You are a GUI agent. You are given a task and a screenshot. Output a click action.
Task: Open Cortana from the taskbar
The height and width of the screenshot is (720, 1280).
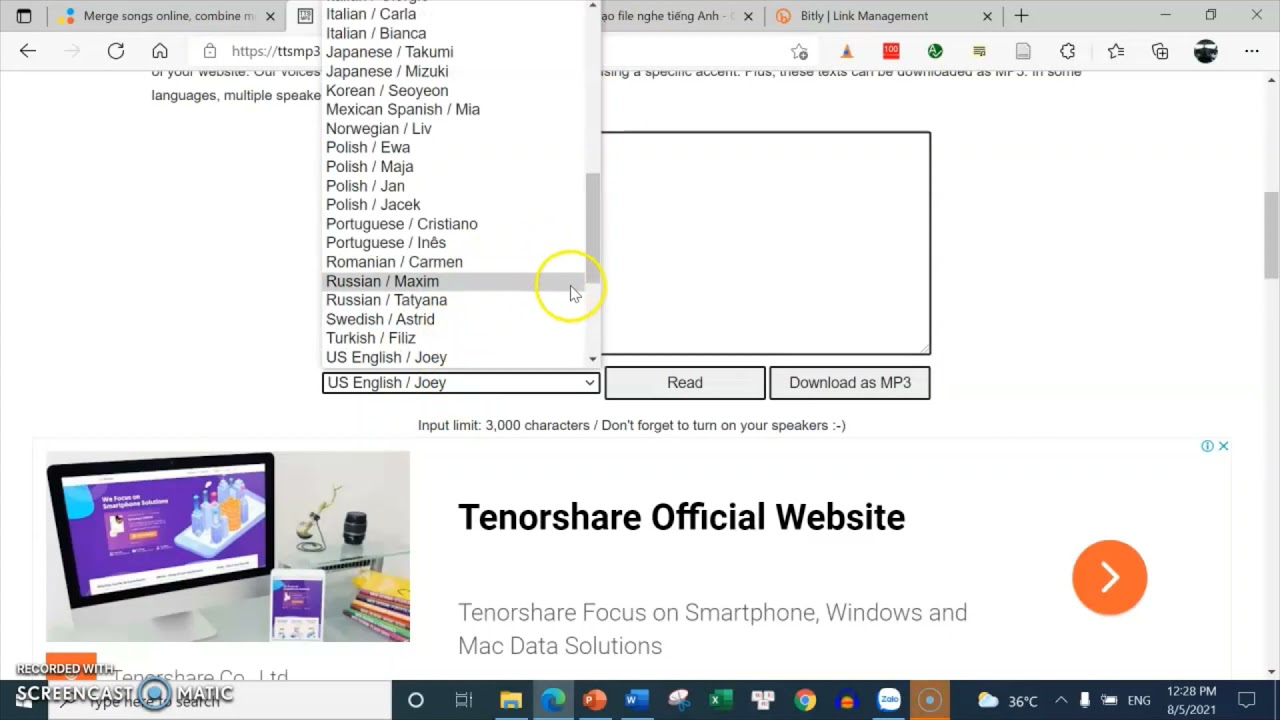click(416, 700)
